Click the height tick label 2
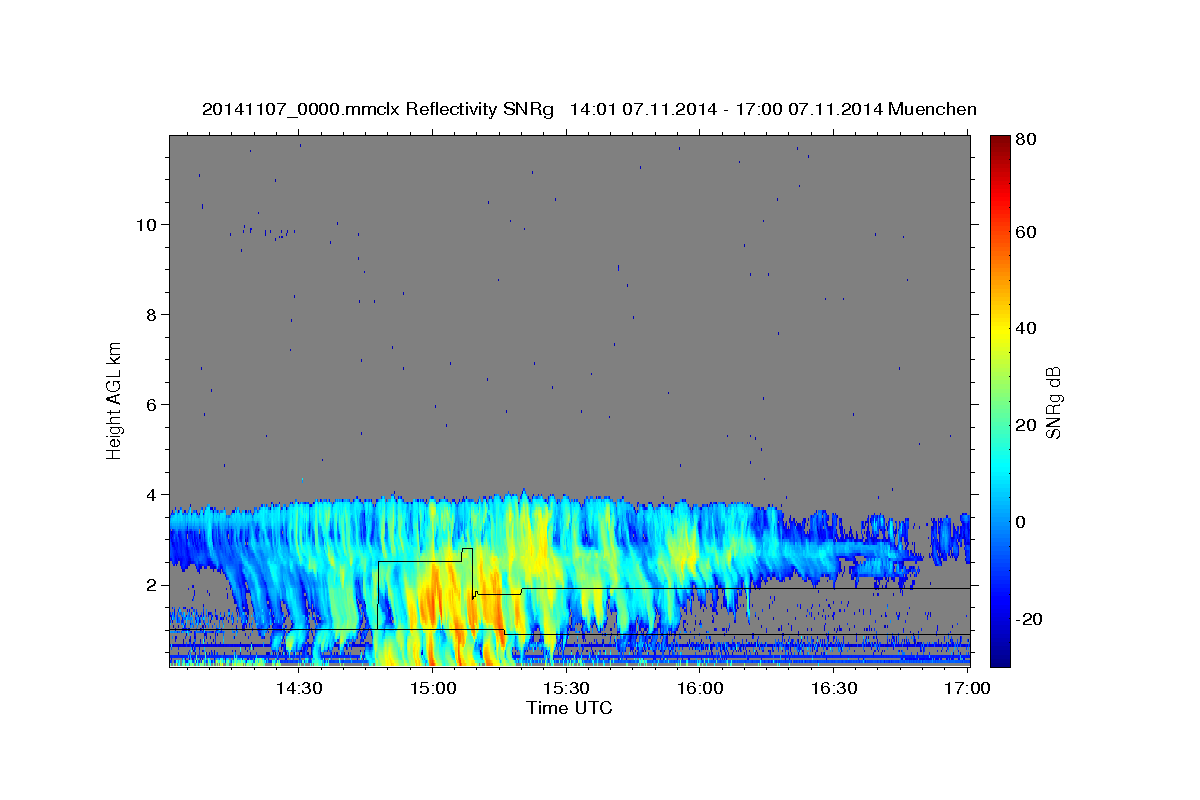The image size is (1200, 800). 149,584
